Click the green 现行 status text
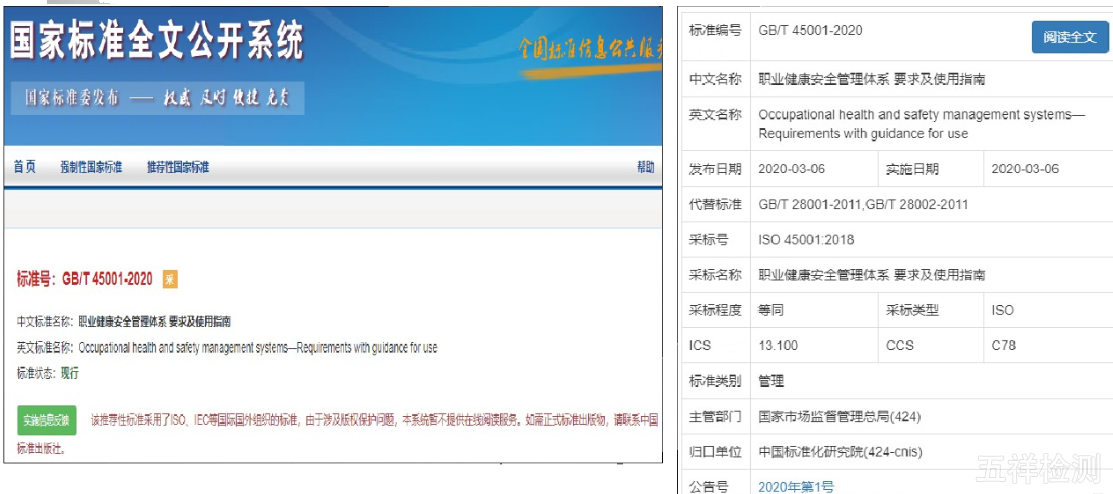The image size is (1113, 494). click(69, 373)
